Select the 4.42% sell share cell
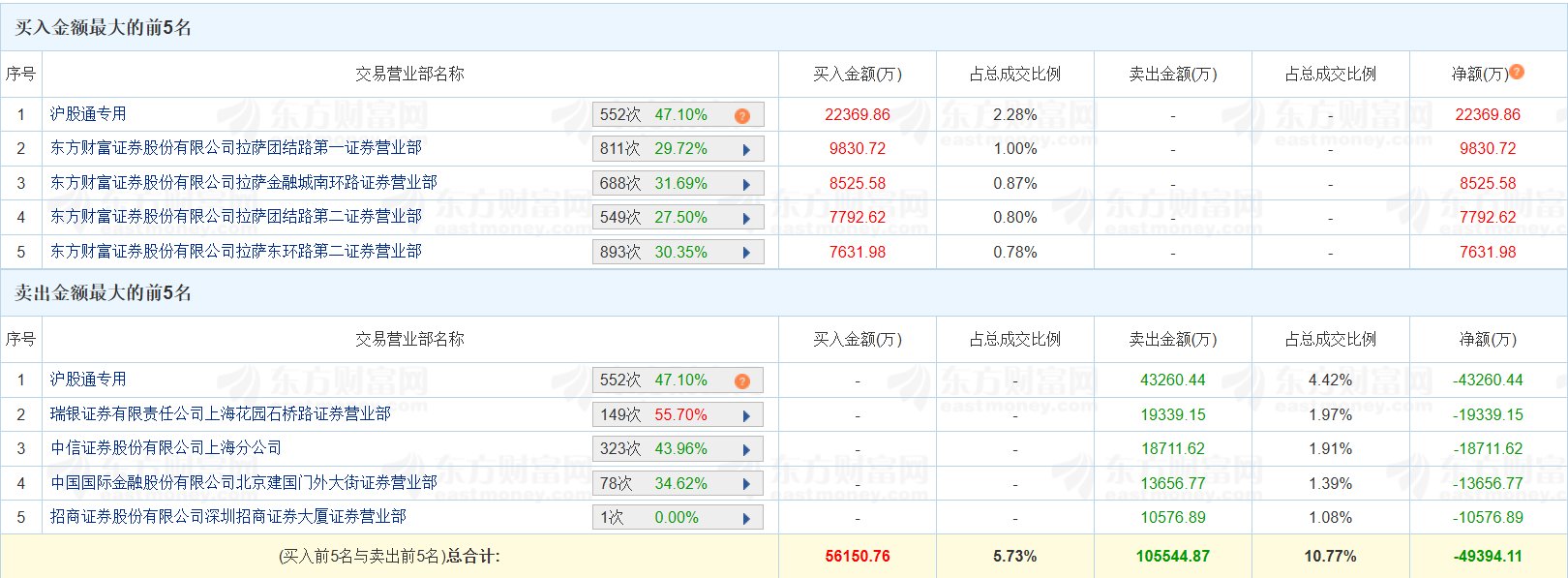 [1331, 380]
